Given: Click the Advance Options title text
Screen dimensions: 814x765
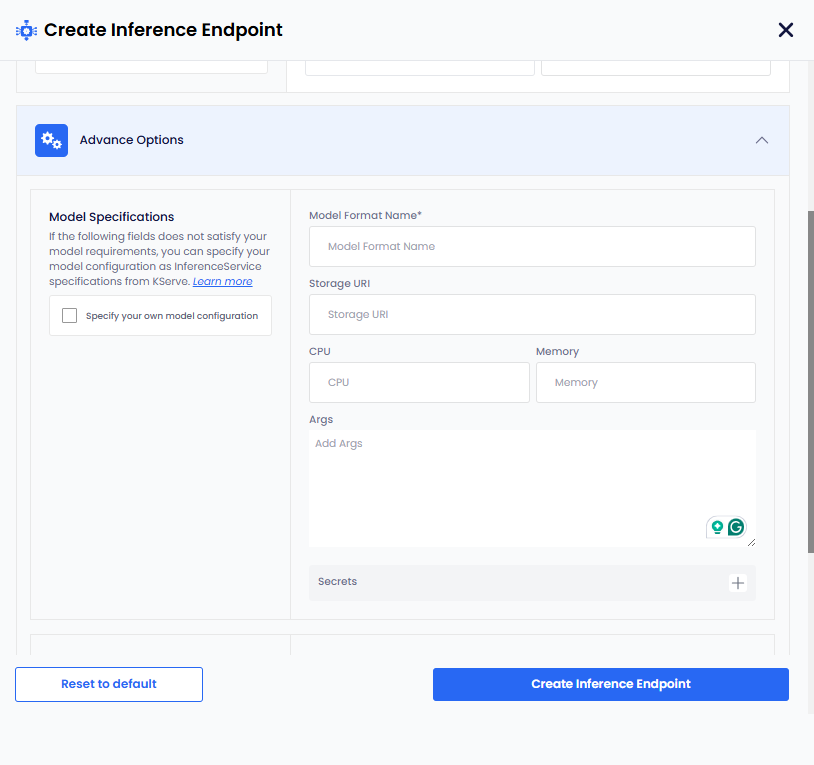Looking at the screenshot, I should tap(131, 140).
